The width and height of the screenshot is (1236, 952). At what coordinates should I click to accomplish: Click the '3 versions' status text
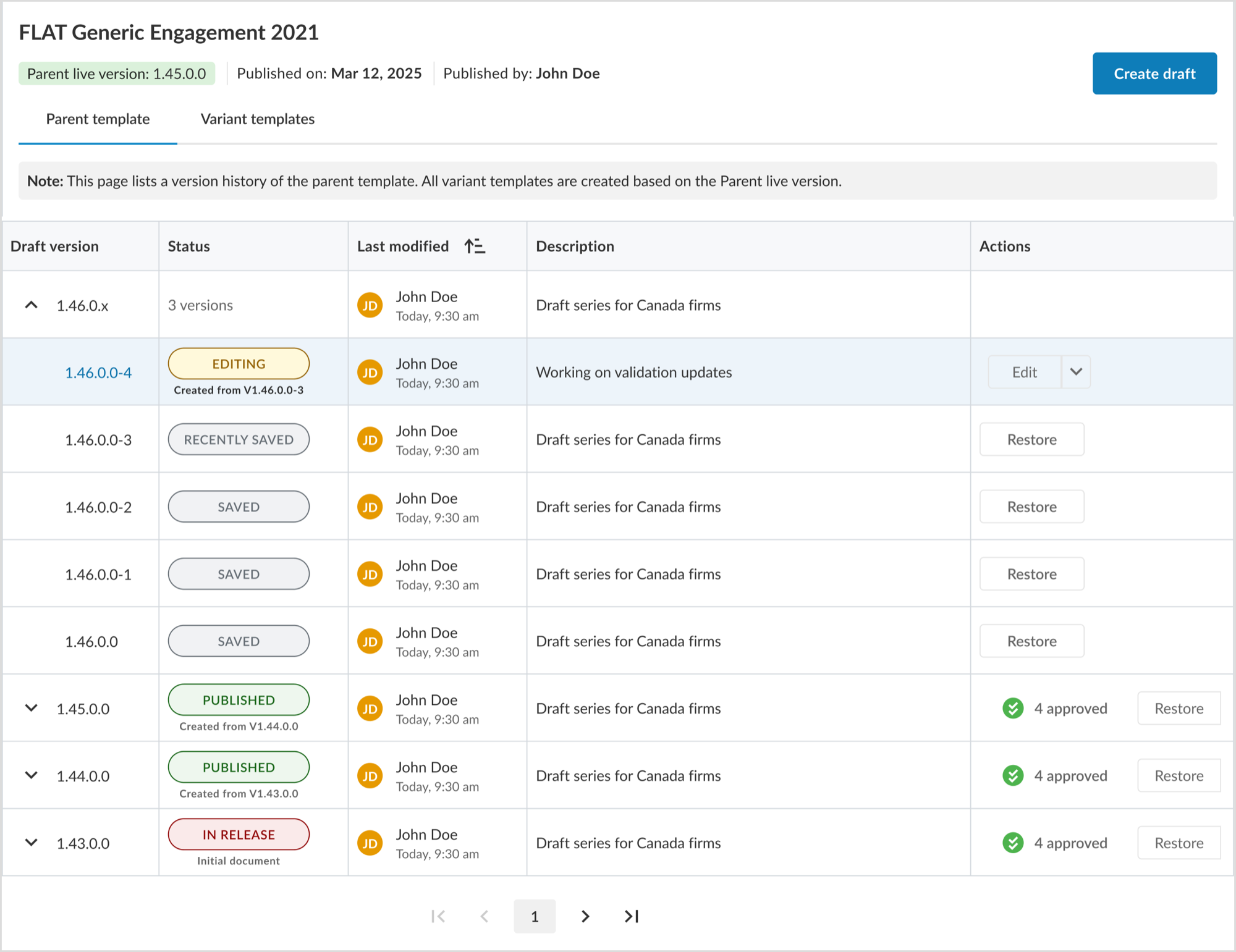click(200, 305)
